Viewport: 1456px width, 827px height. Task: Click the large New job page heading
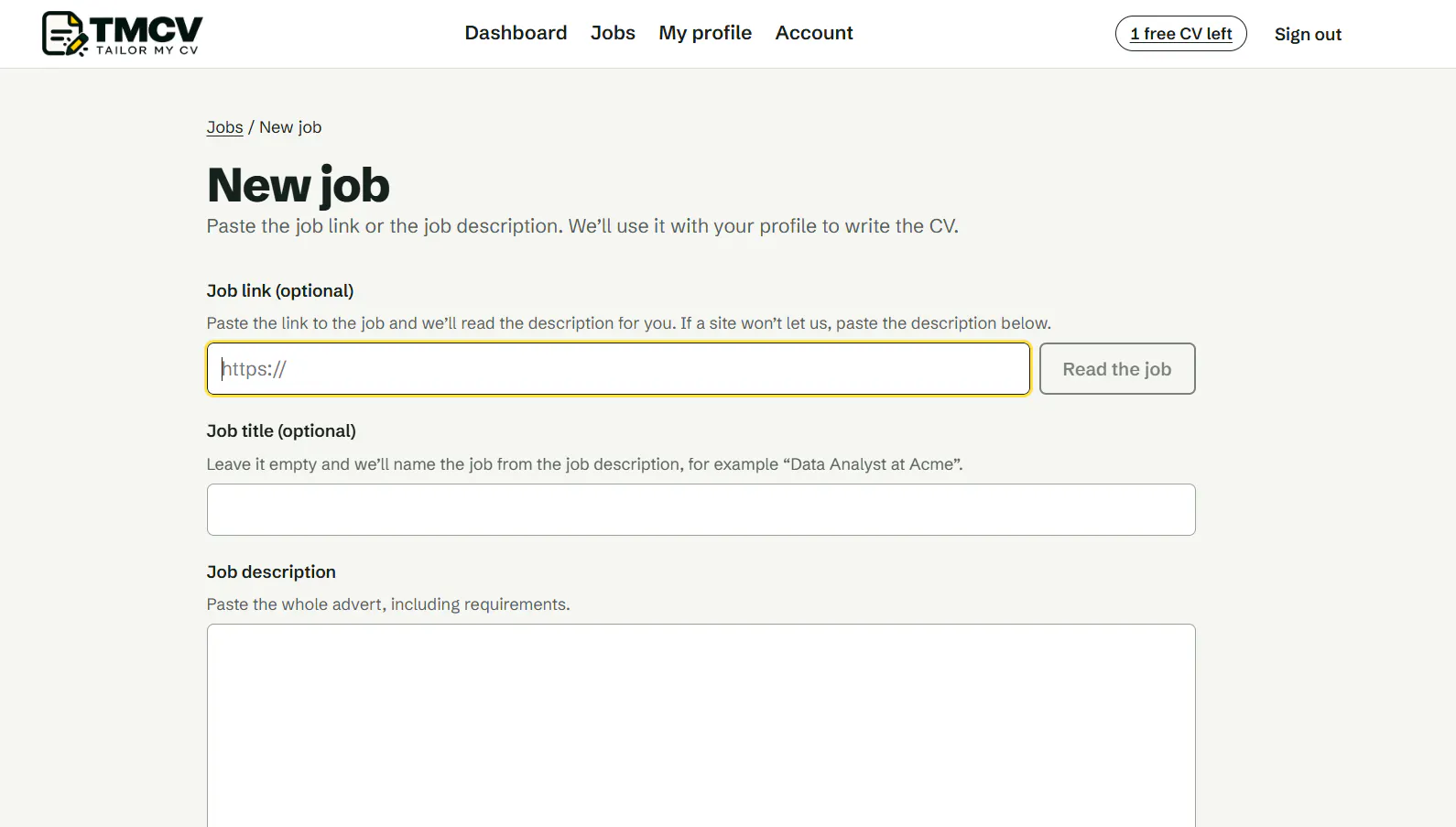coord(299,185)
